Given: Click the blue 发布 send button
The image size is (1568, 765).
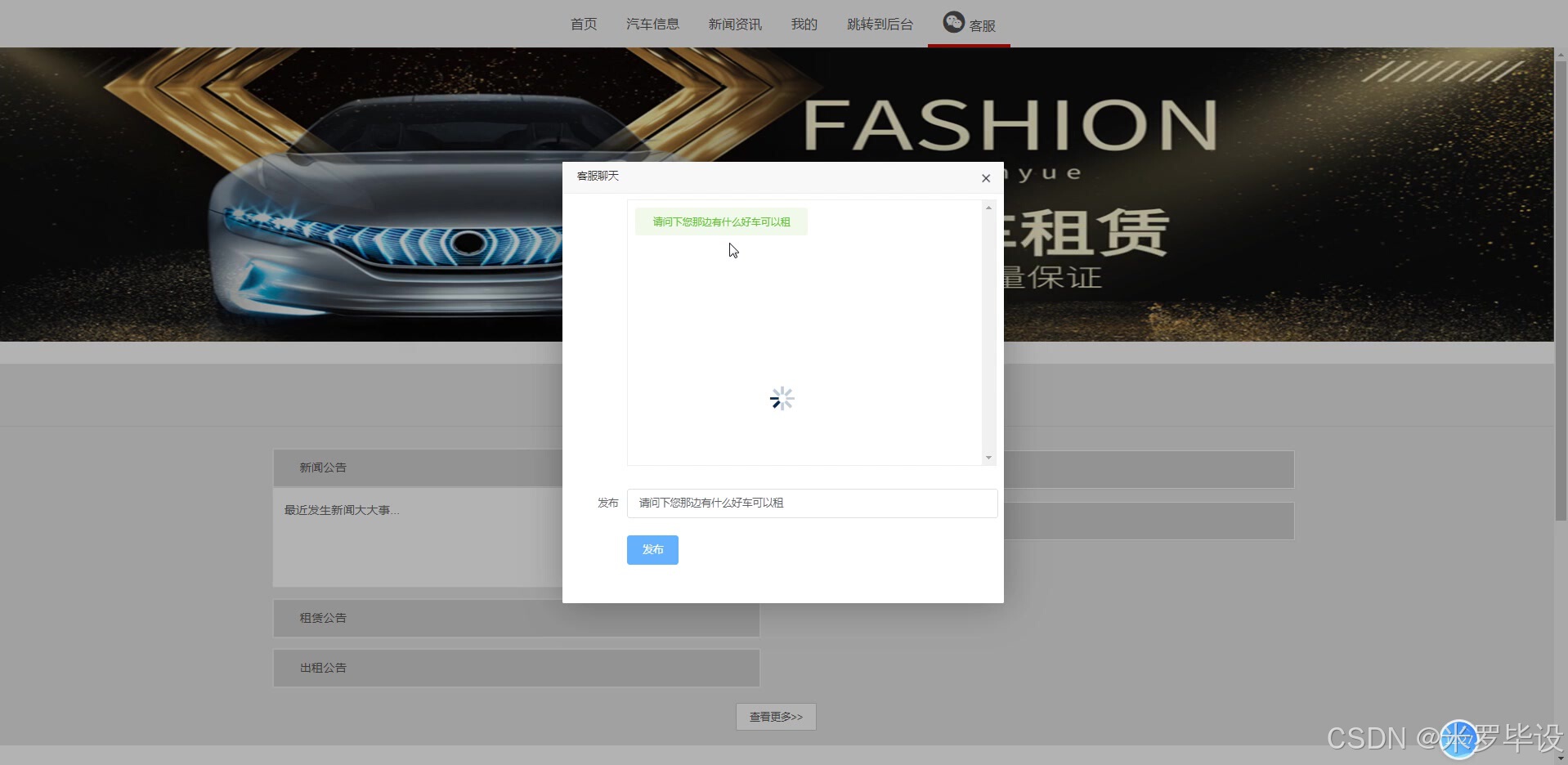Looking at the screenshot, I should pyautogui.click(x=652, y=549).
